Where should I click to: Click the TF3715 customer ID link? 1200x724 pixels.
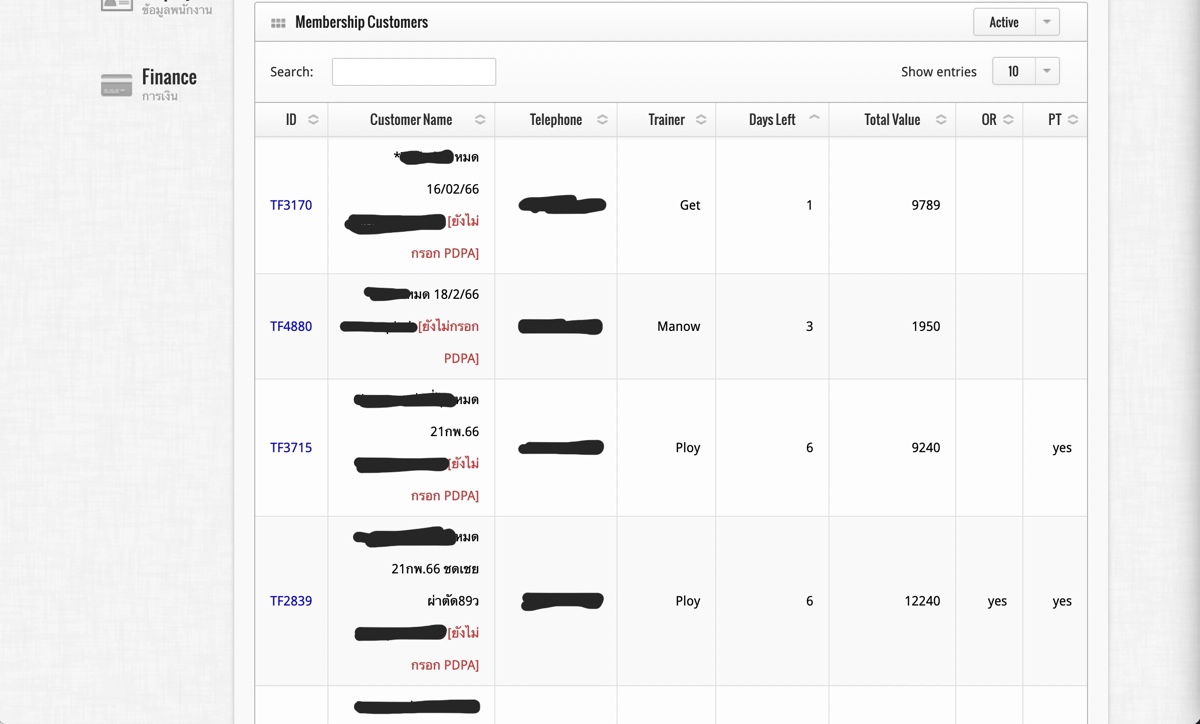(x=291, y=448)
